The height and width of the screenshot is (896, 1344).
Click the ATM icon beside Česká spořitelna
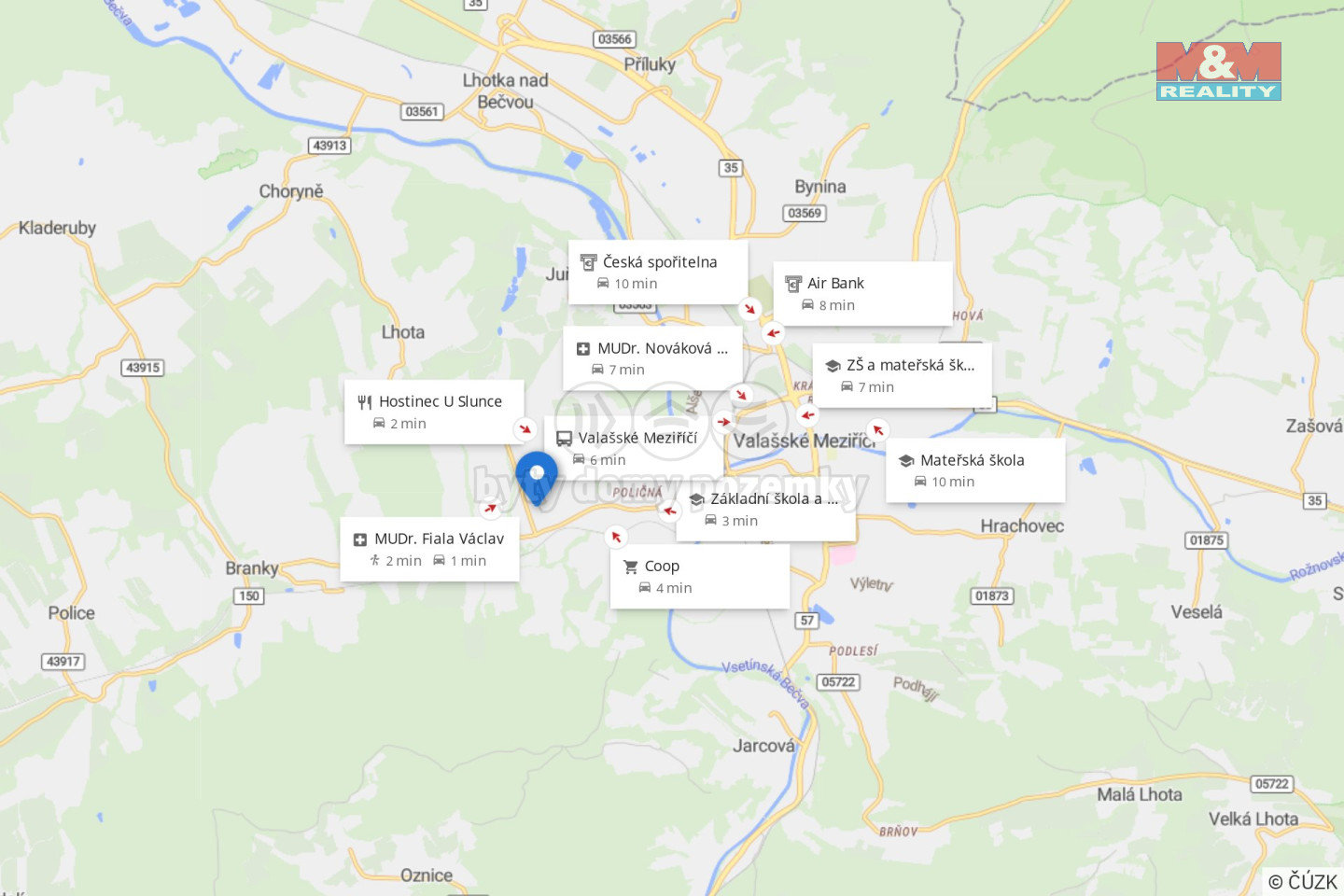(x=588, y=262)
